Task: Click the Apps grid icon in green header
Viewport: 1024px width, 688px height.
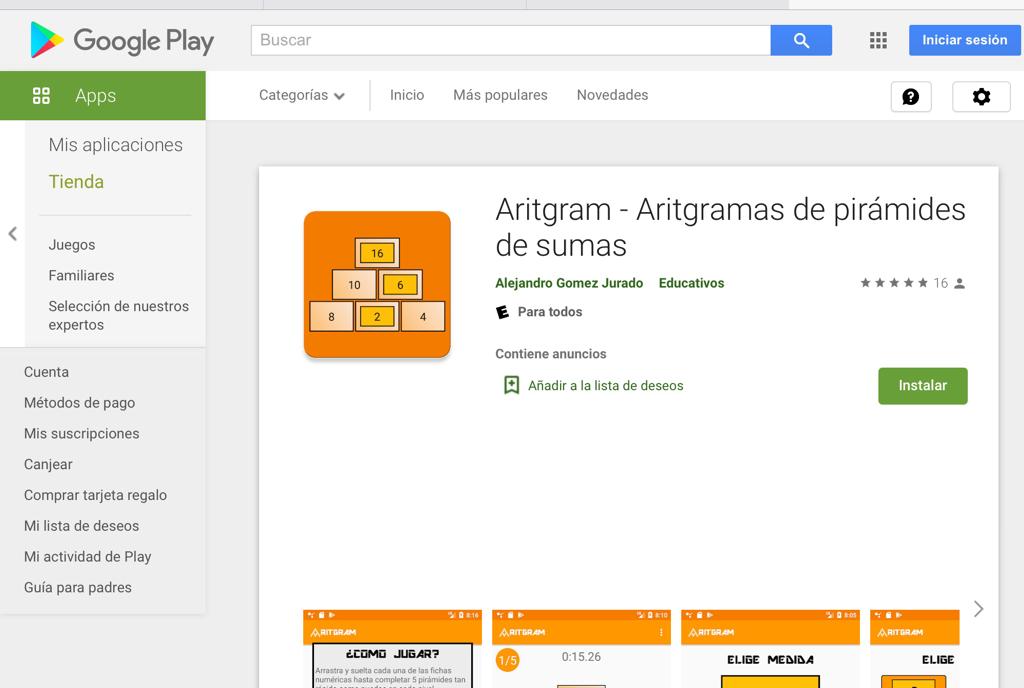Action: click(x=41, y=96)
